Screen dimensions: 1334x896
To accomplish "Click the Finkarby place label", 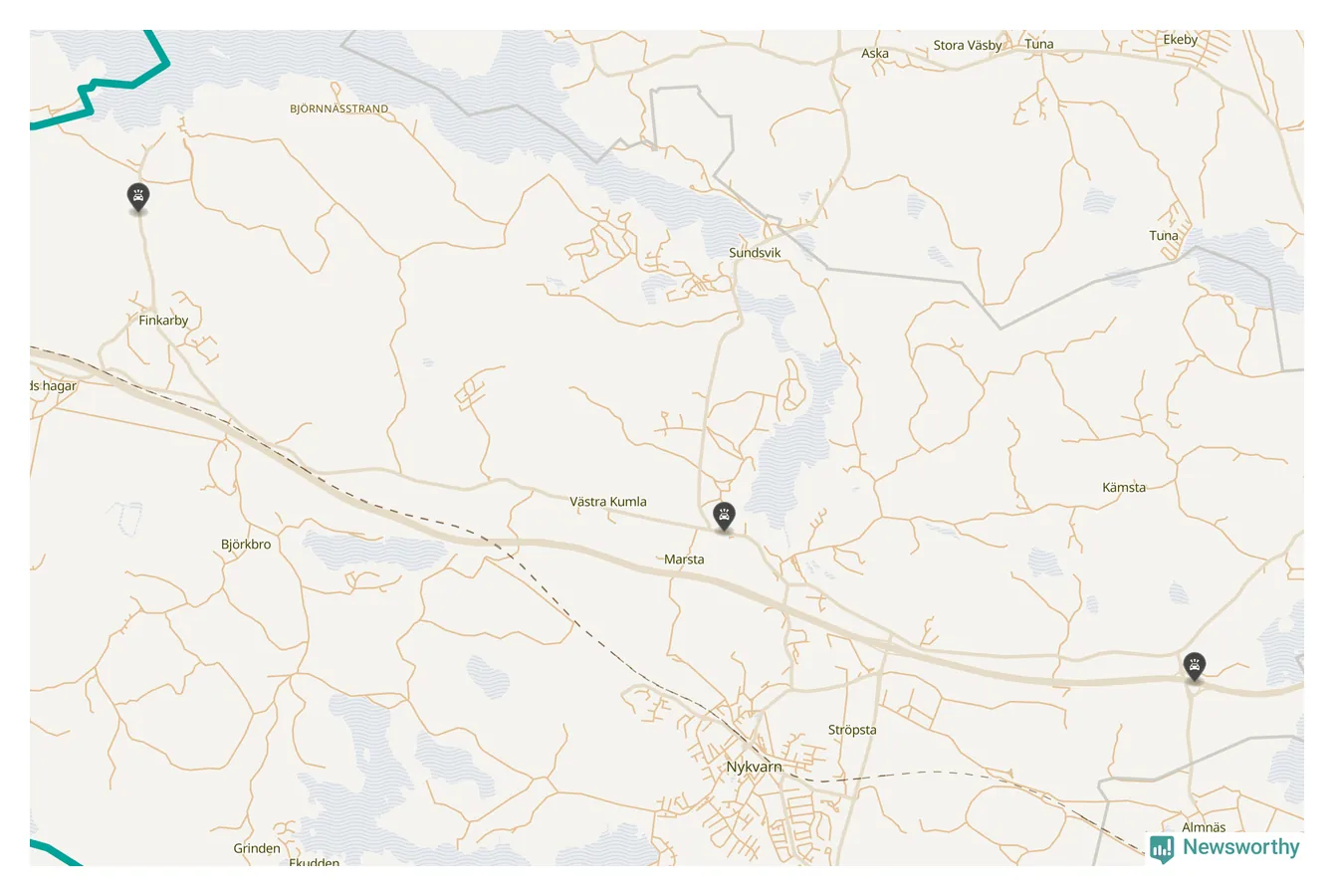I will [x=163, y=321].
